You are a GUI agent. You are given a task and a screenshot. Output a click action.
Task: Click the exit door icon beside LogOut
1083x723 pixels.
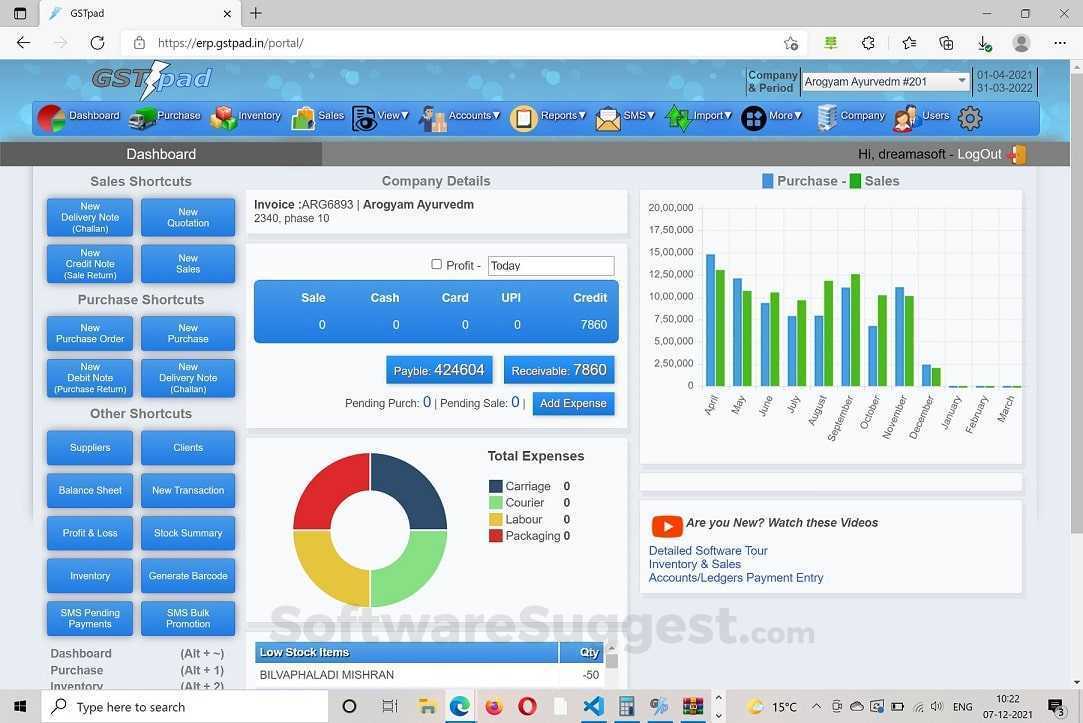click(1016, 154)
